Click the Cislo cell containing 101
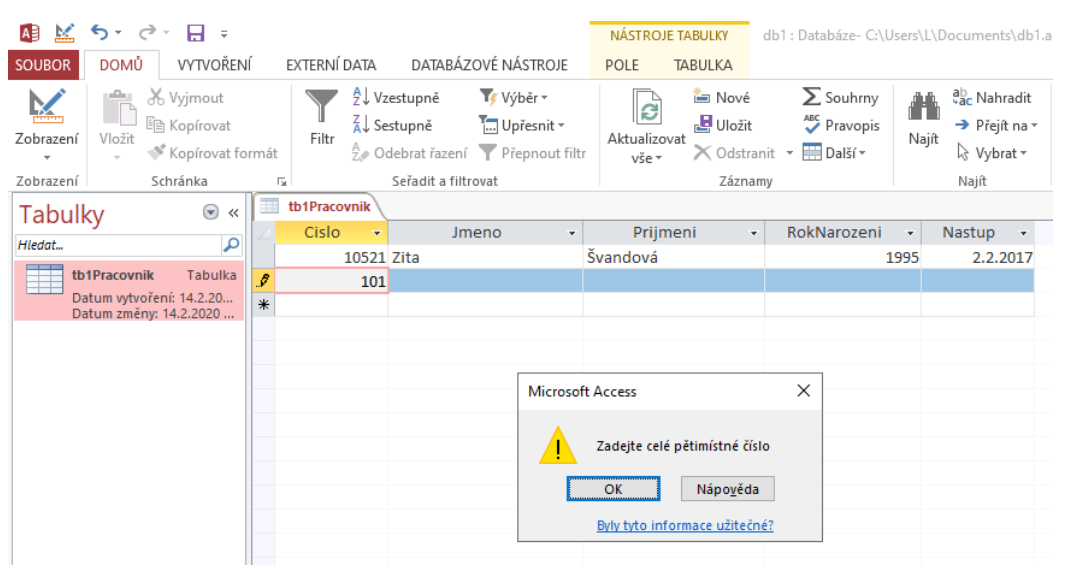Image resolution: width=1082 pixels, height=568 pixels. tap(331, 281)
